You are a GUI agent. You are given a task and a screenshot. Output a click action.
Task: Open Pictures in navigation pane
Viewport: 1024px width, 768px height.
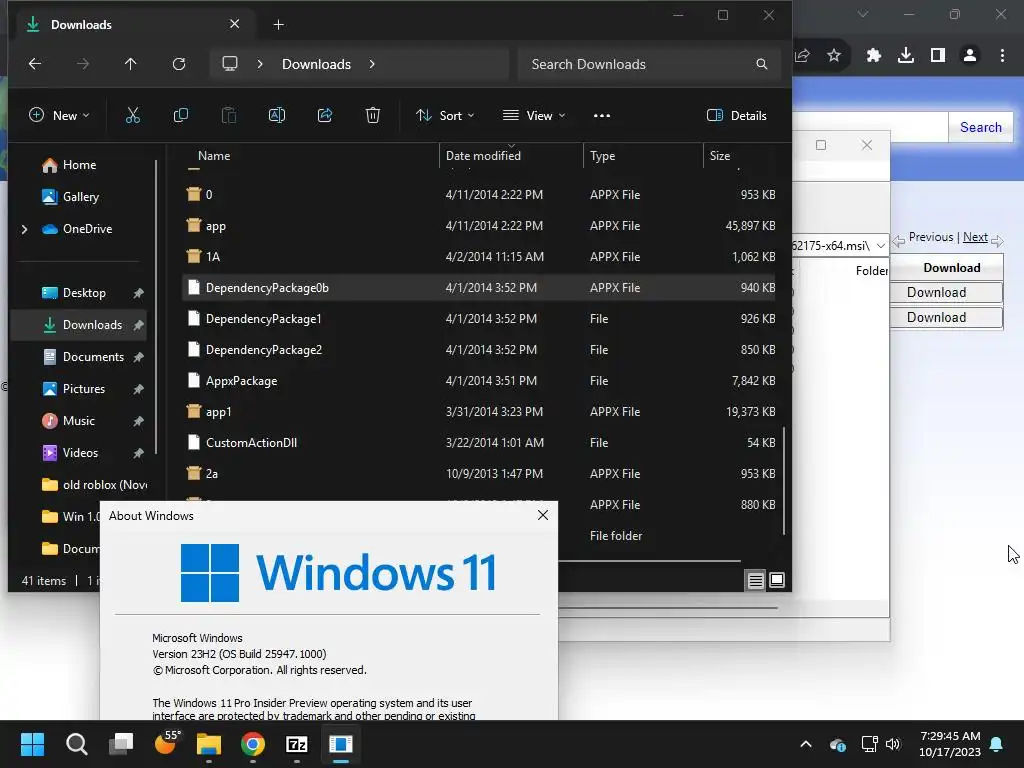coord(84,389)
